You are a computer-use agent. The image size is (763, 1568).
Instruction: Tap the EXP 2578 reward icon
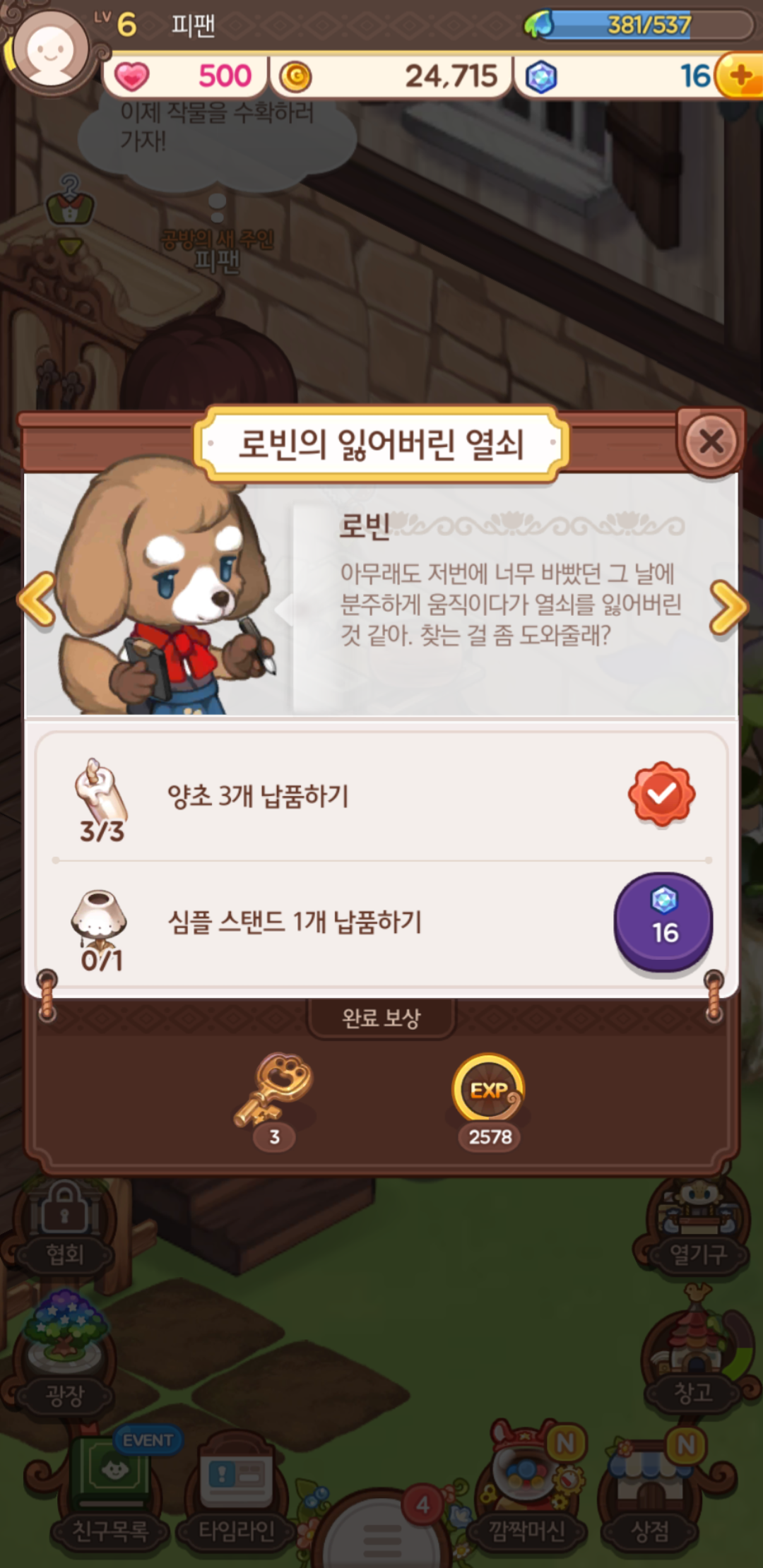488,1088
